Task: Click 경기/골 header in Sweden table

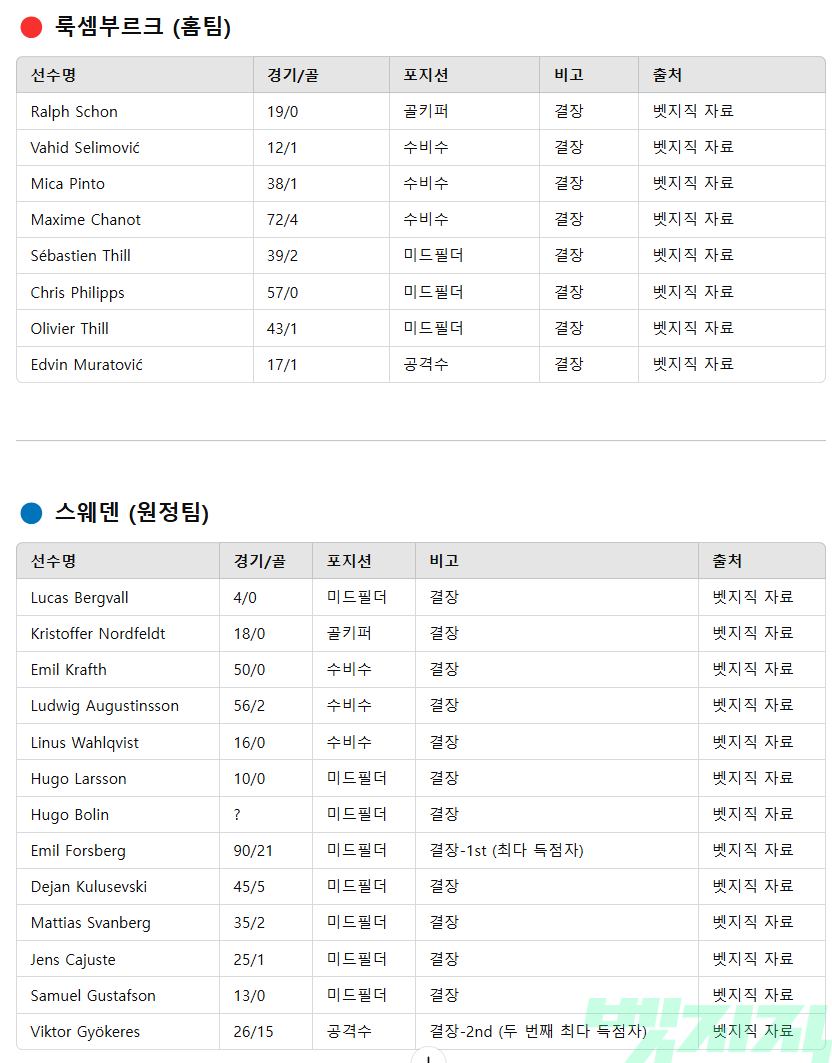Action: click(259, 561)
